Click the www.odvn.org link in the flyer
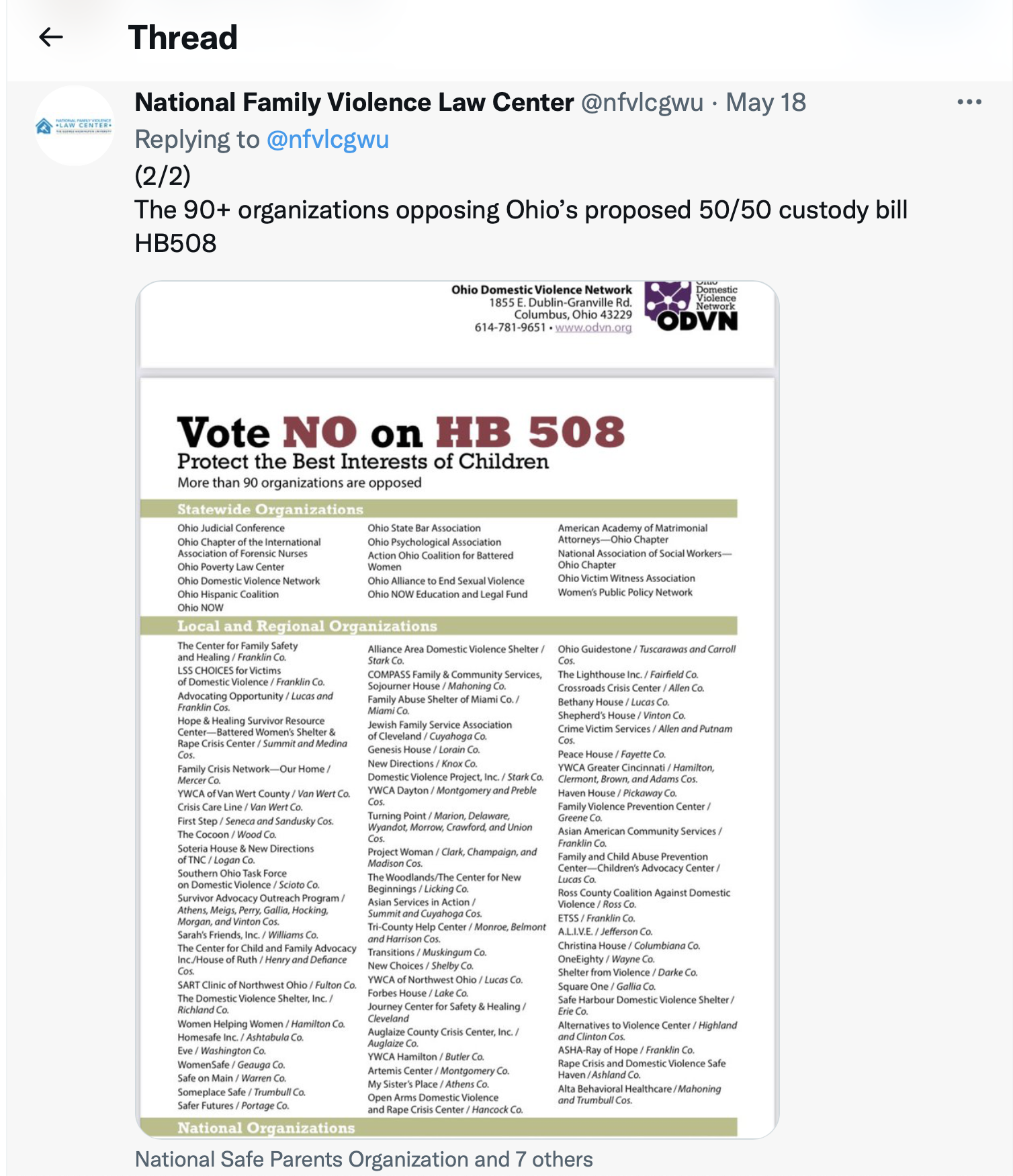The width and height of the screenshot is (1013, 1176). [593, 328]
